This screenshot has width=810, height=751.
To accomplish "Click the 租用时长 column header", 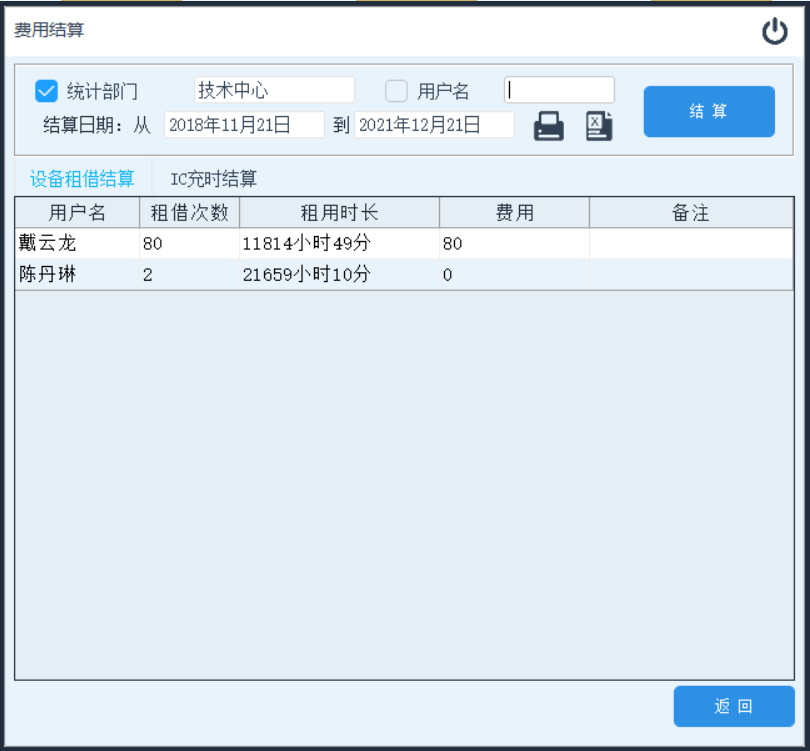I will pos(339,212).
